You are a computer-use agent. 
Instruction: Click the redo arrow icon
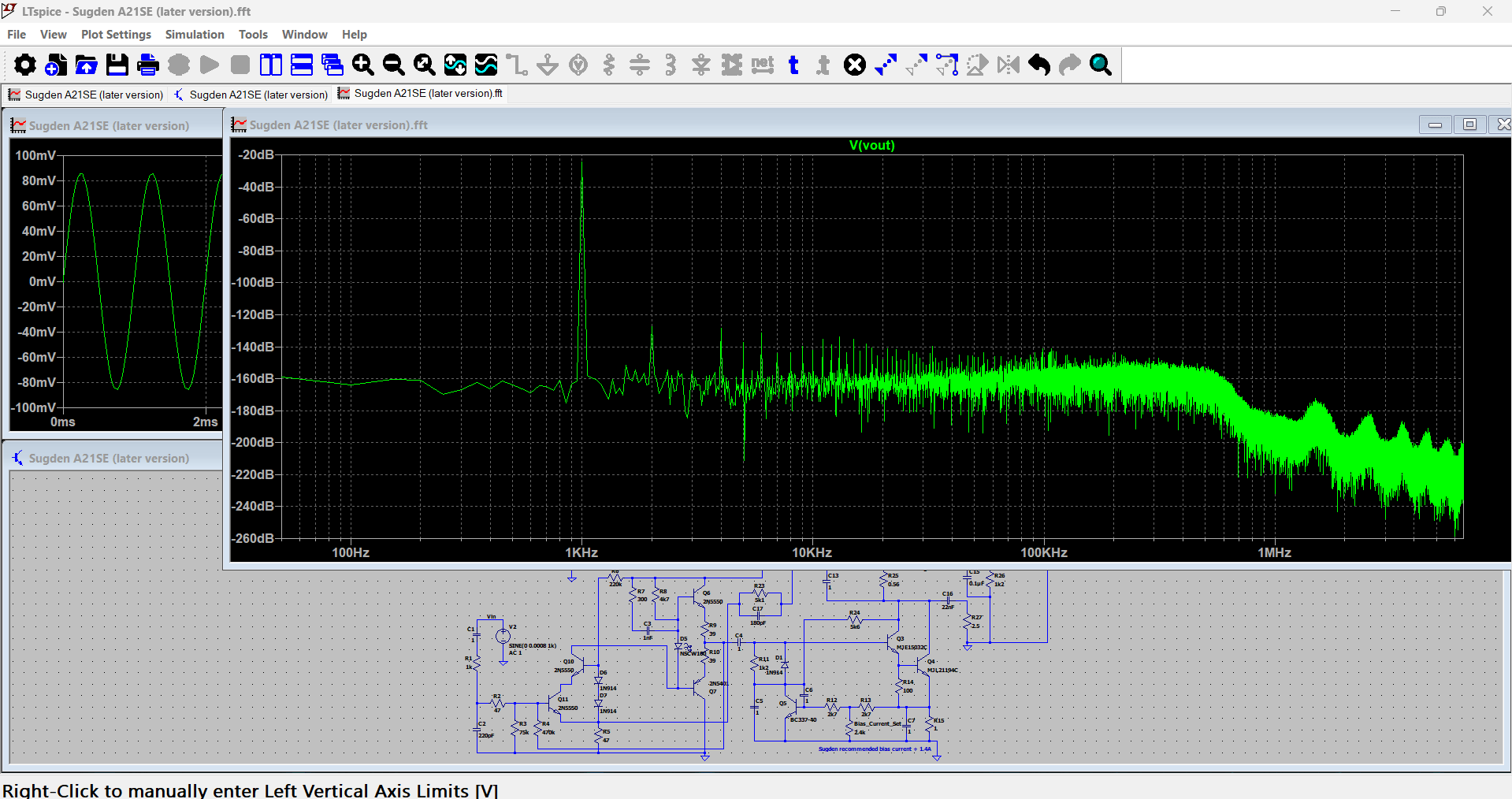tap(1070, 65)
